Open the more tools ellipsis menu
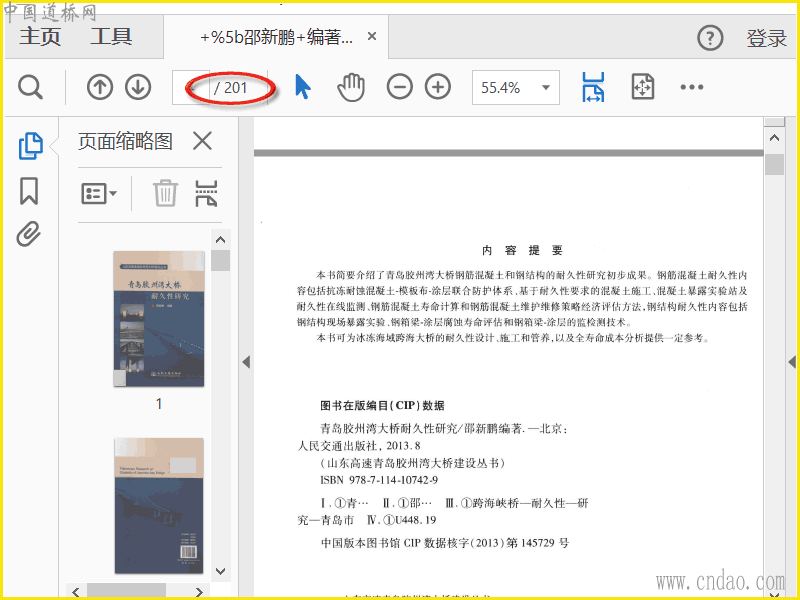The height and width of the screenshot is (600, 800). (x=691, y=87)
